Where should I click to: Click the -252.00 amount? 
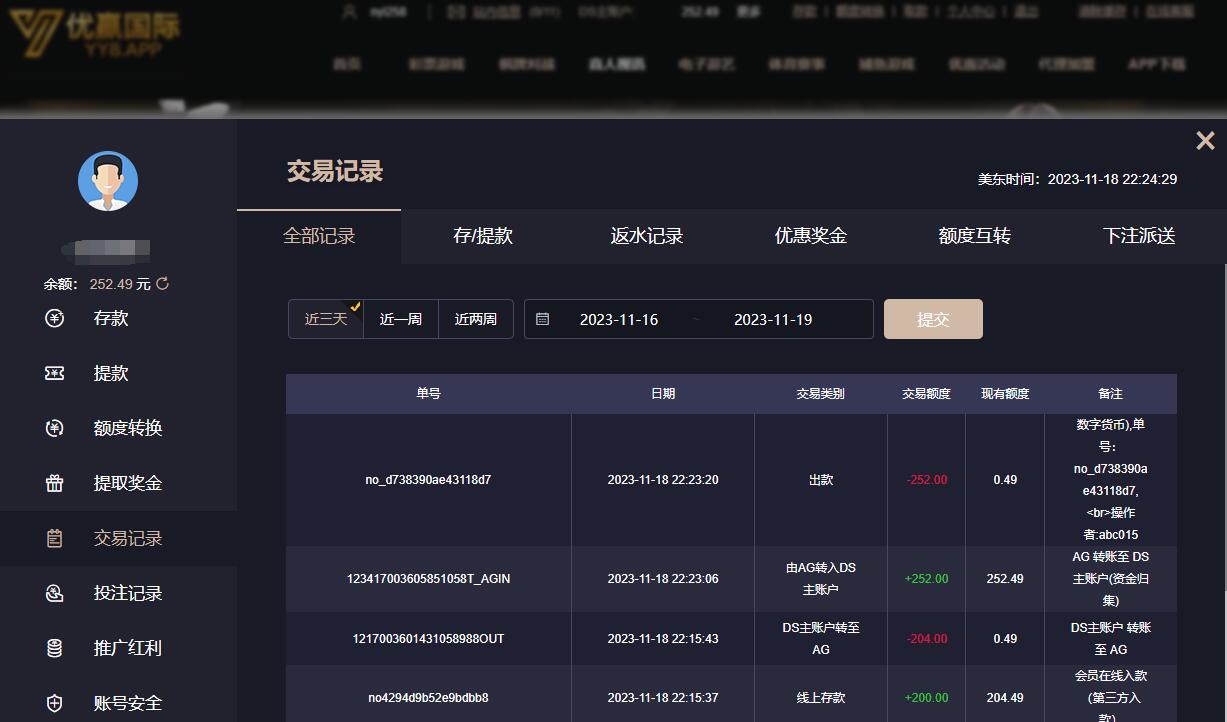click(927, 480)
